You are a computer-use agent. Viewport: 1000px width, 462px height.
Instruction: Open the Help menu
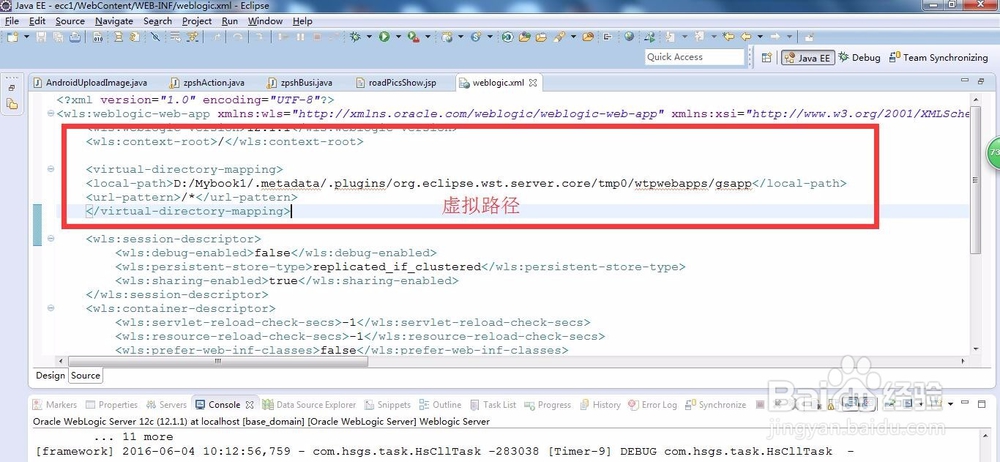point(302,21)
